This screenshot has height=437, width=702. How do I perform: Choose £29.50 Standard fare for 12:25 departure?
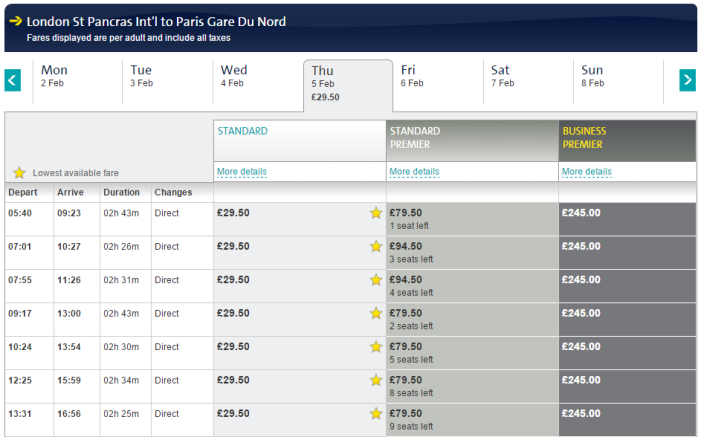(x=300, y=386)
